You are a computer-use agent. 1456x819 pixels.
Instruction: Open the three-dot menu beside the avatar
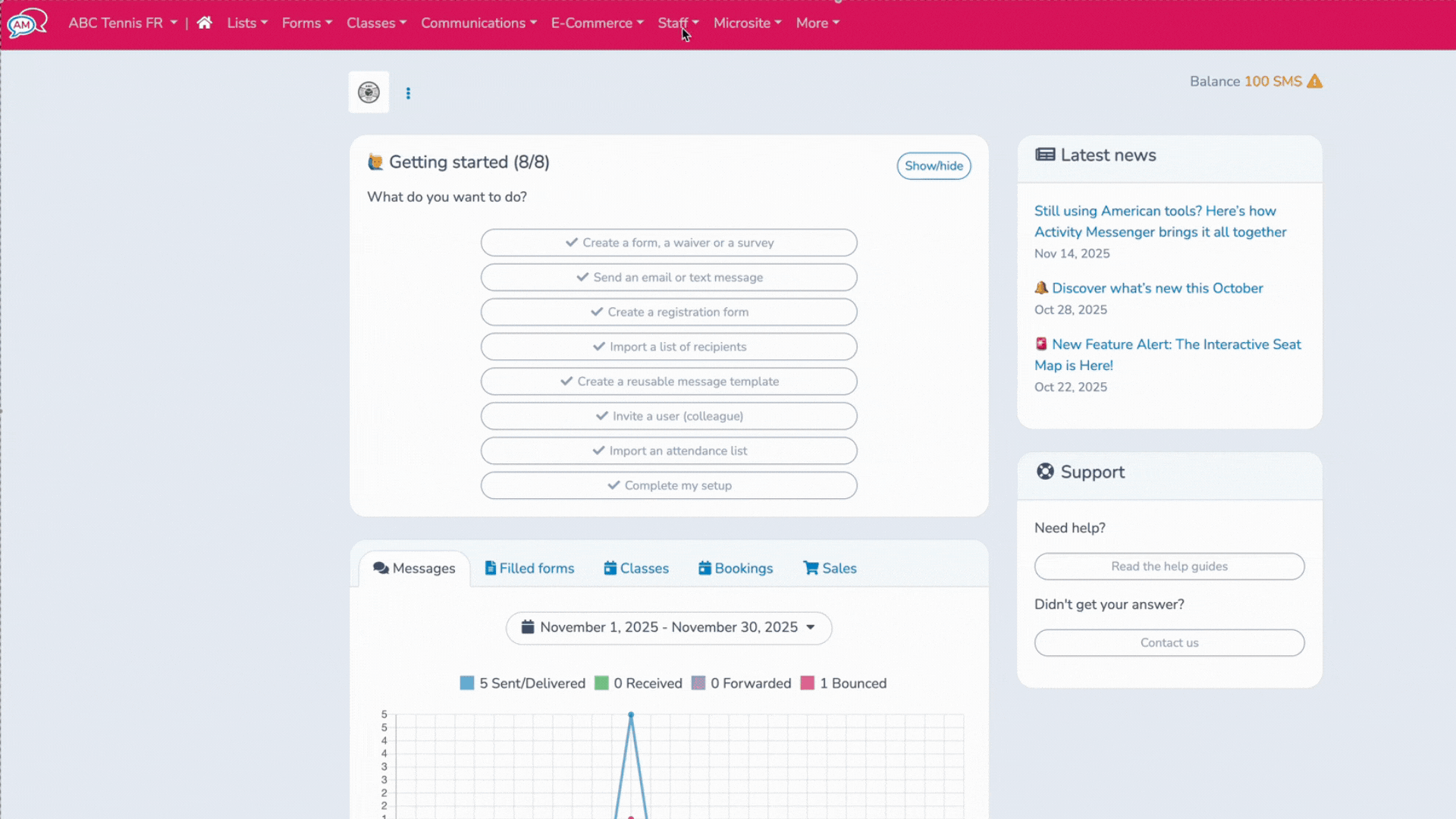point(409,93)
